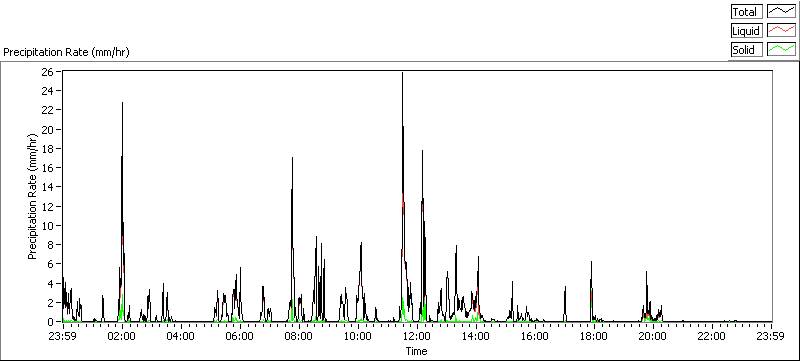Open the Liquid red line style swatch
The height and width of the screenshot is (361, 800).
point(782,31)
